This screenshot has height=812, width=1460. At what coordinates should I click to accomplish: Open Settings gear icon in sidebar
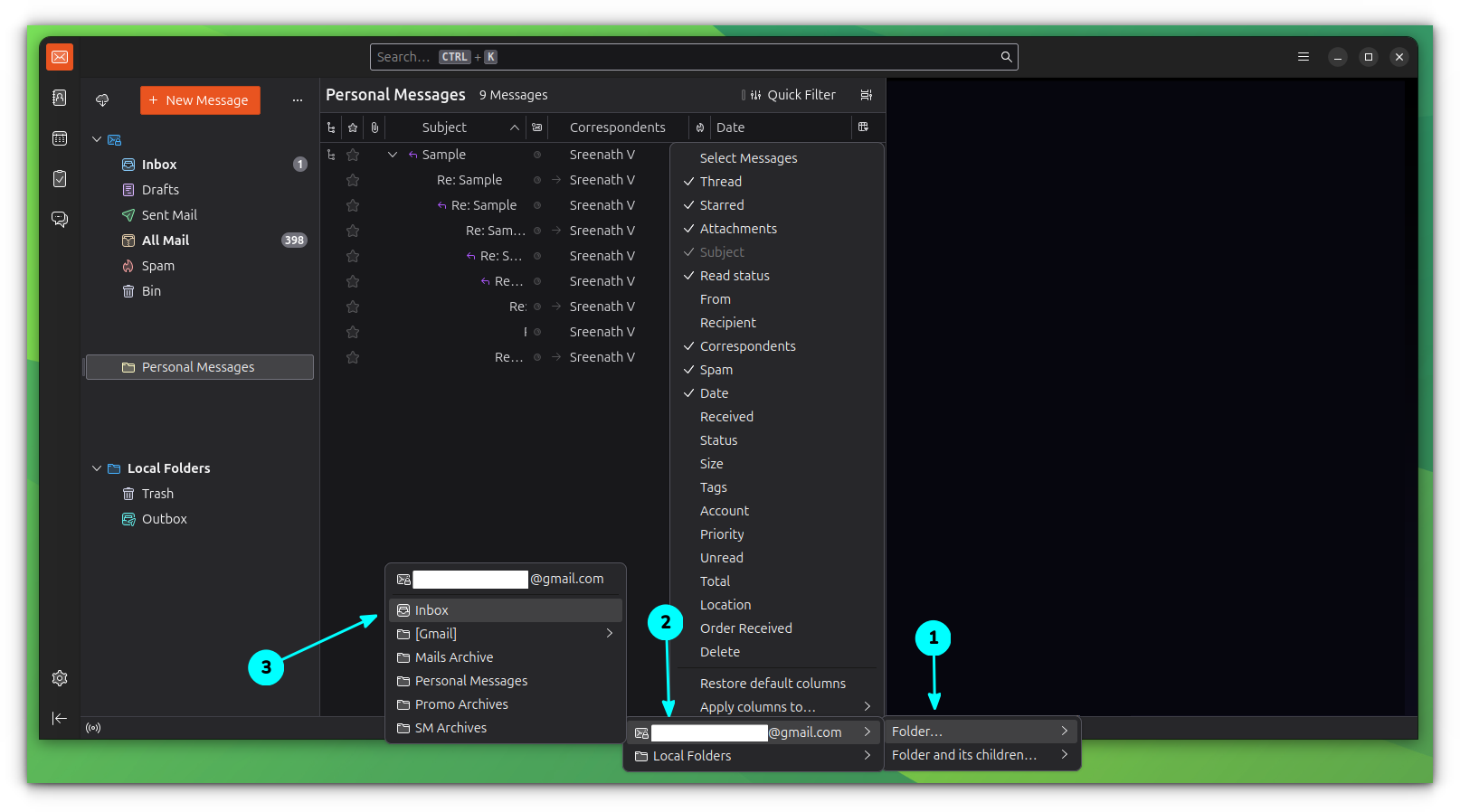click(60, 678)
